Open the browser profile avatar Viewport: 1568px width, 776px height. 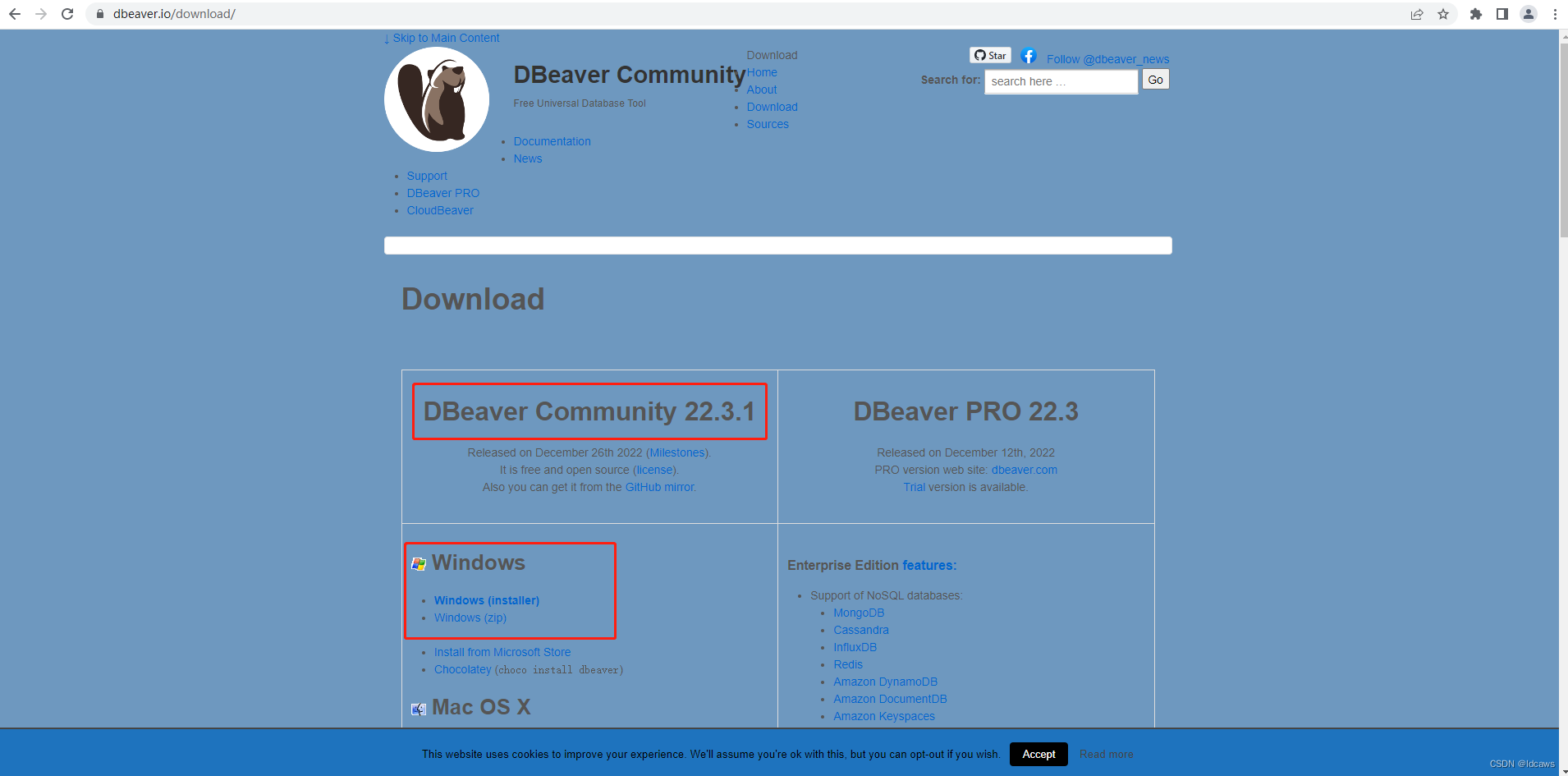click(x=1529, y=14)
